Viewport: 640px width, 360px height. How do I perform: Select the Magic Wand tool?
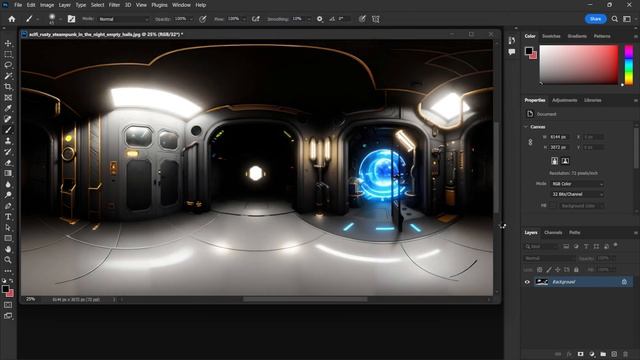tap(8, 76)
